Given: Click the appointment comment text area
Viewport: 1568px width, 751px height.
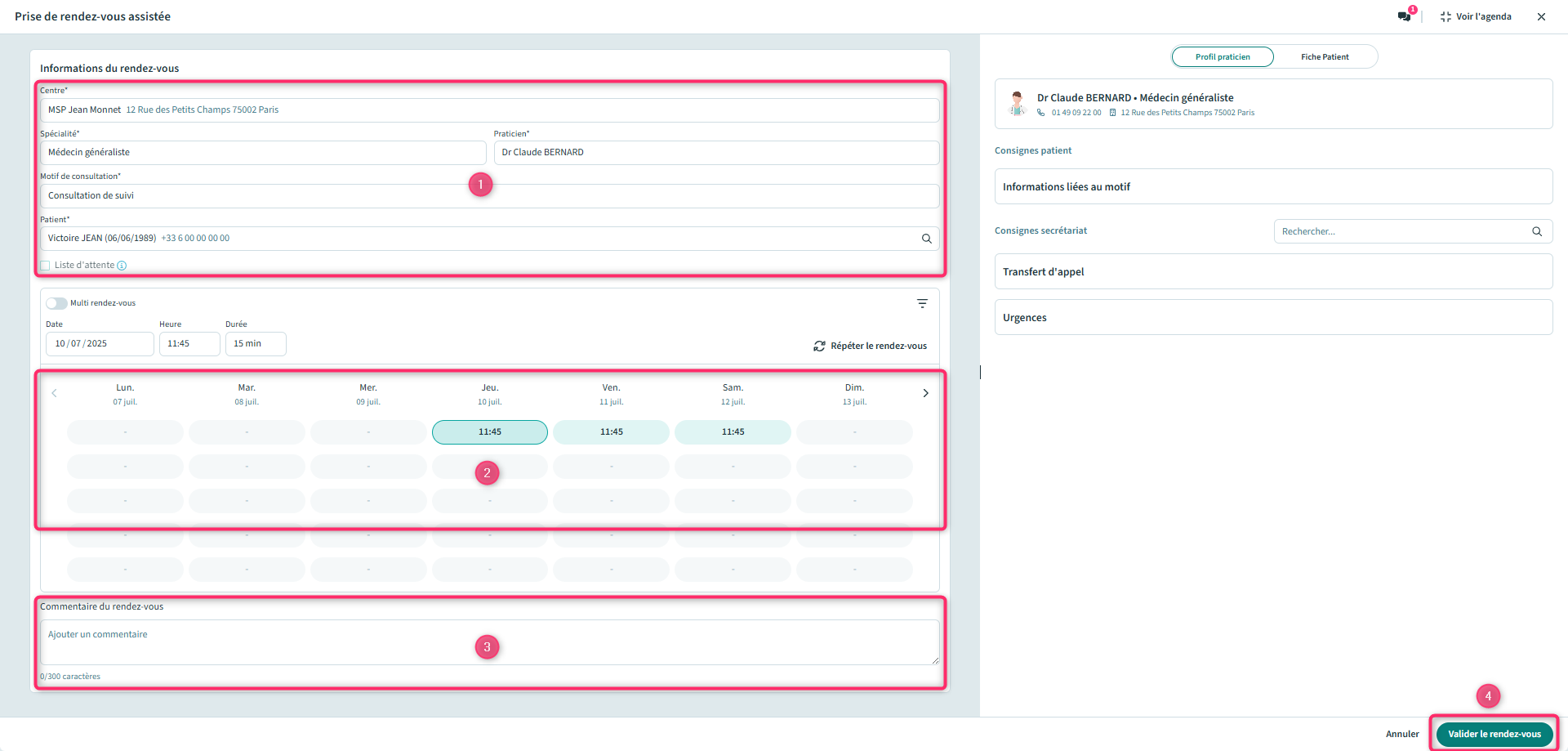Looking at the screenshot, I should (489, 642).
